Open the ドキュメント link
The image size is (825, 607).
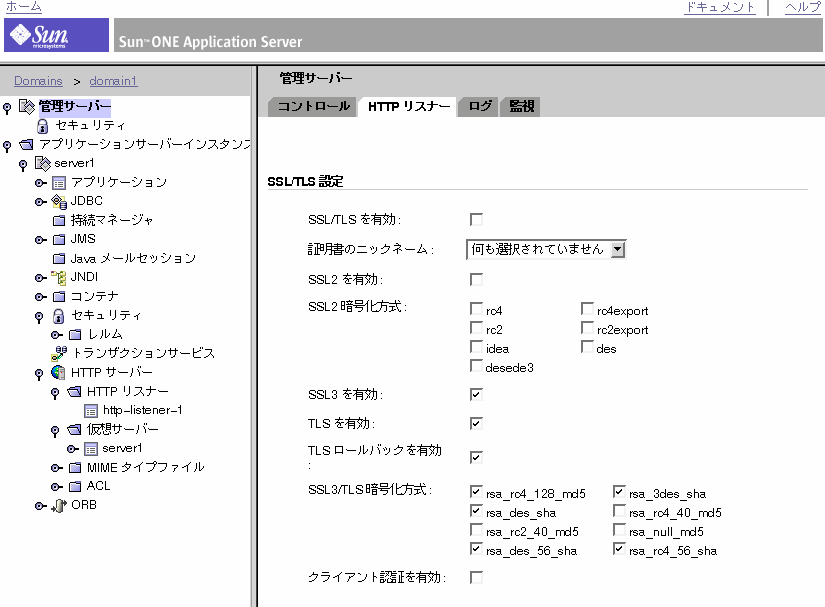(x=719, y=7)
